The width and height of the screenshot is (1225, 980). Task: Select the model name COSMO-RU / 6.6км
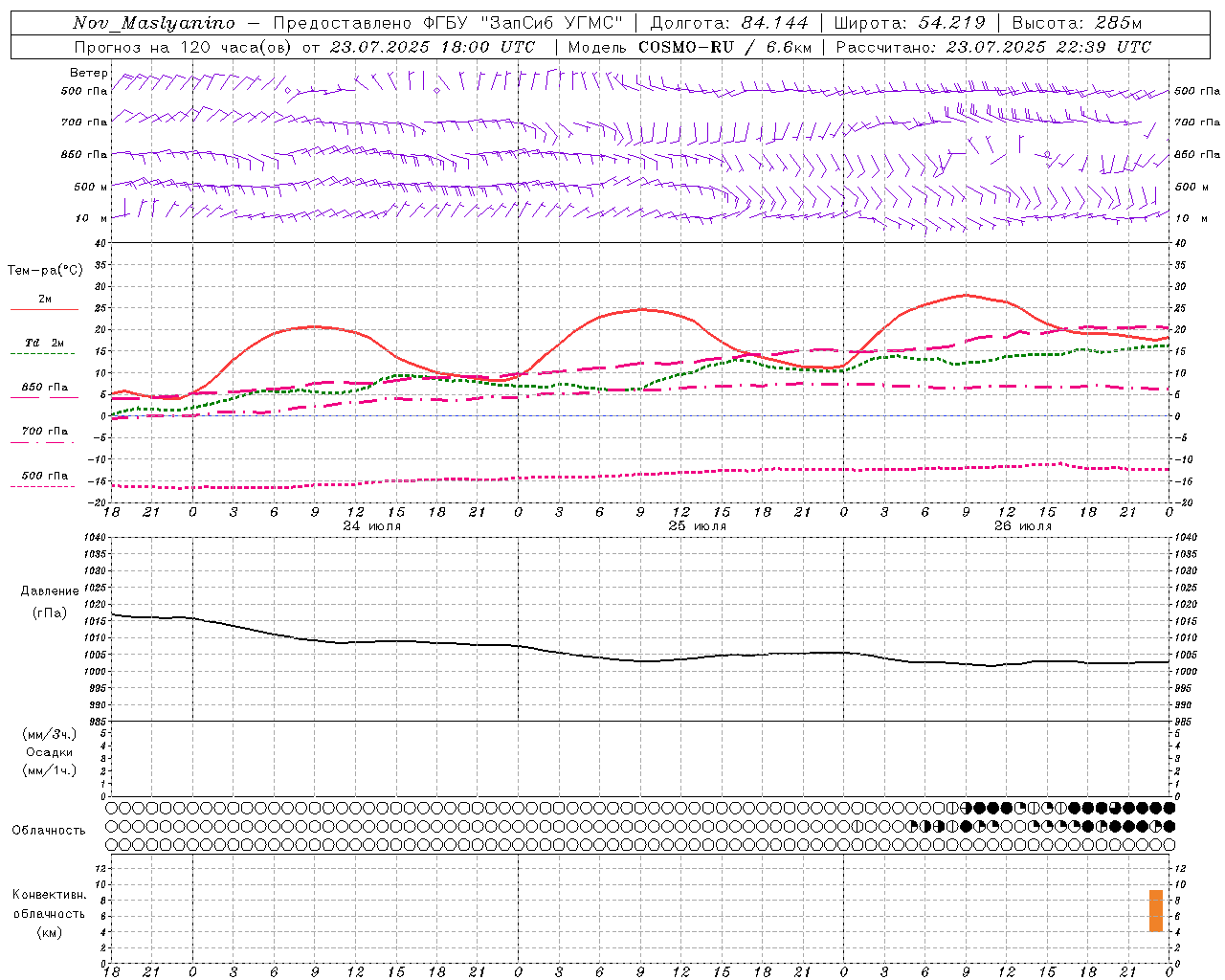click(x=724, y=47)
